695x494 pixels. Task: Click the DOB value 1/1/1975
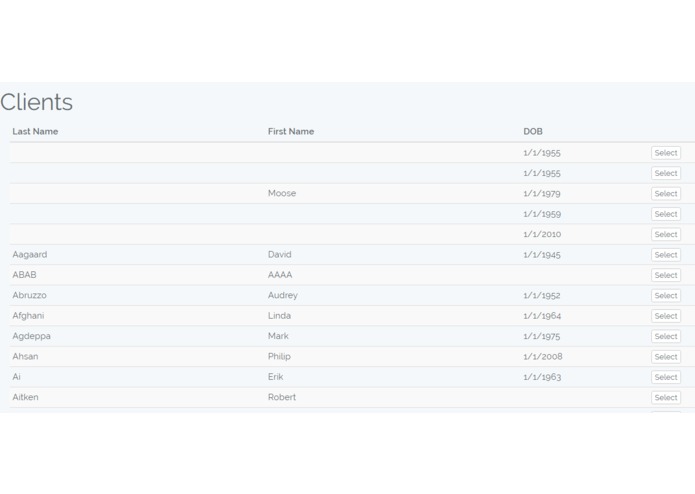point(542,336)
